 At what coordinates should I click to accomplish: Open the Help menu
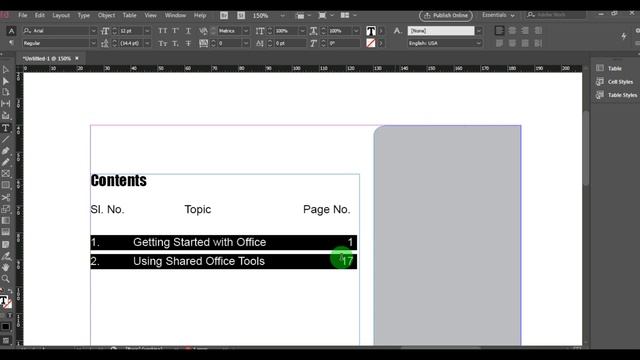coord(200,15)
